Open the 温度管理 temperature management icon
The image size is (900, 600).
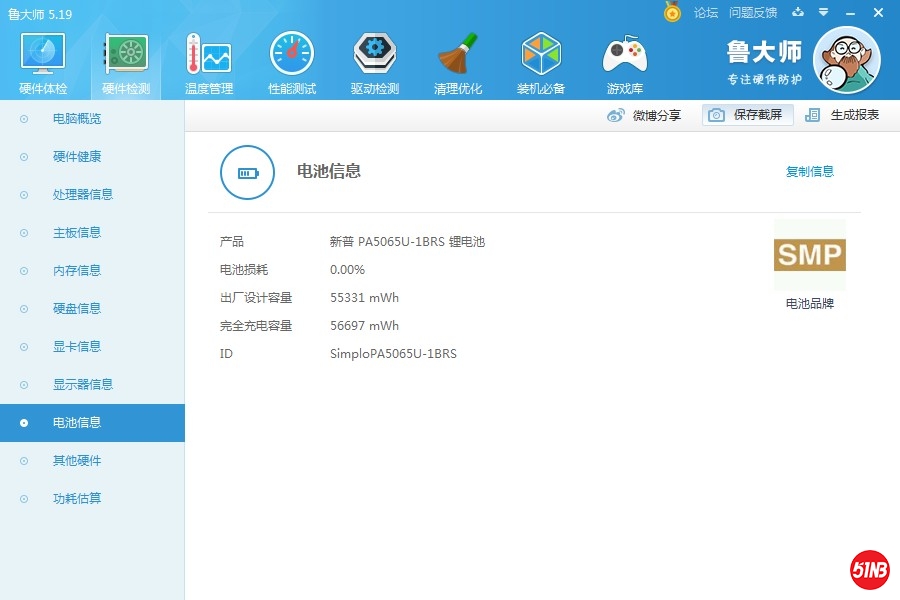(208, 55)
